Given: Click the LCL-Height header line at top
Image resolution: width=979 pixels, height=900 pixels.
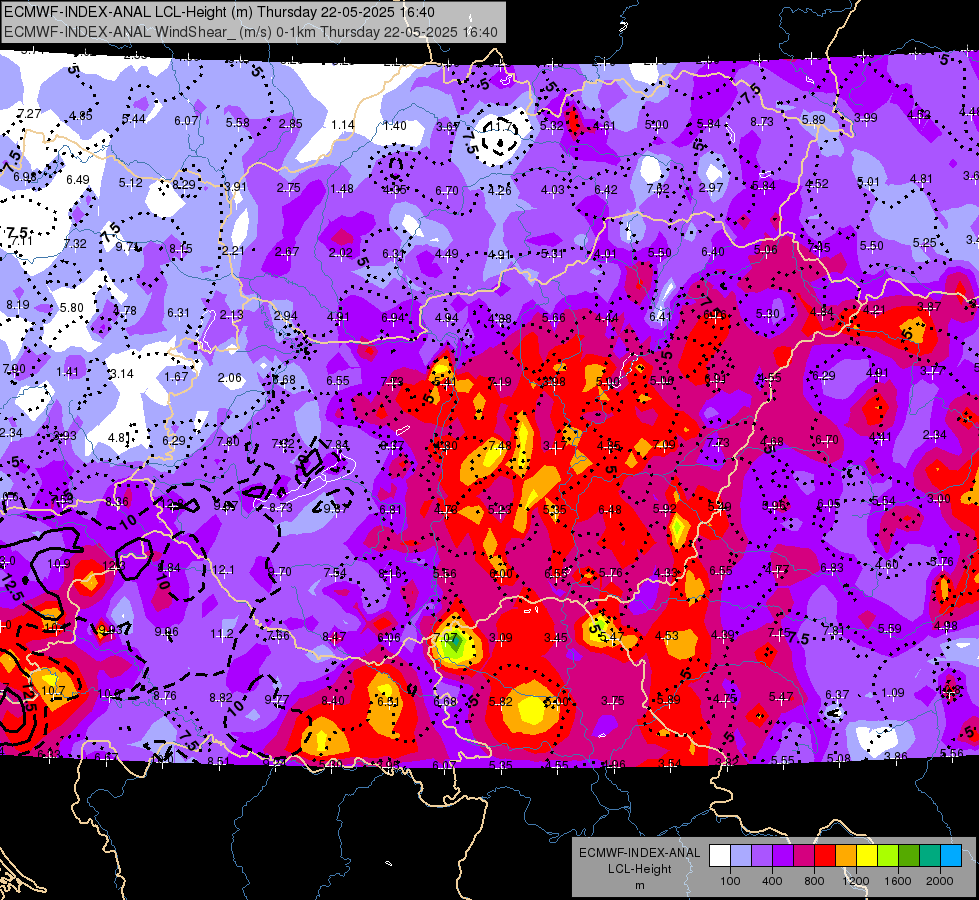Looking at the screenshot, I should tap(219, 12).
